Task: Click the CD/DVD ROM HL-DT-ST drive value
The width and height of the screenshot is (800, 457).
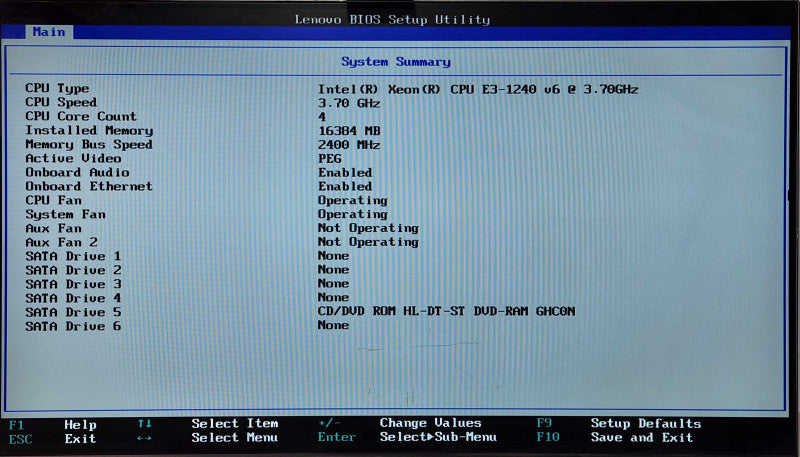Action: [446, 311]
